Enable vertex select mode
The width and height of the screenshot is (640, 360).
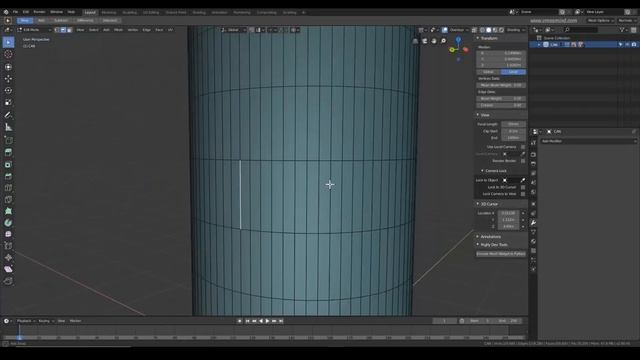coord(57,30)
